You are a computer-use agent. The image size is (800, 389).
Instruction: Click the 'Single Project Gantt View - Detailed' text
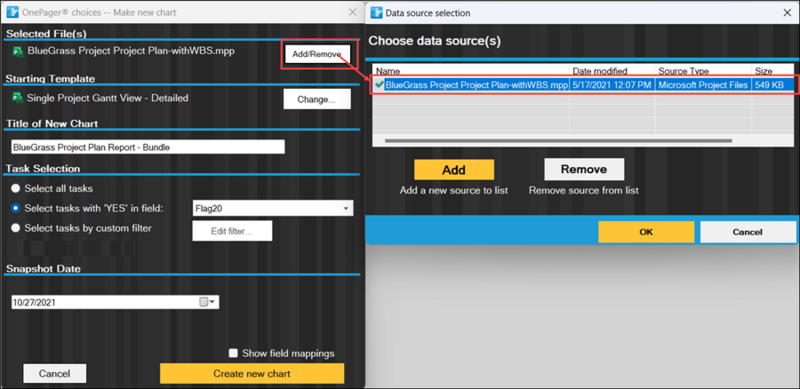pyautogui.click(x=108, y=98)
